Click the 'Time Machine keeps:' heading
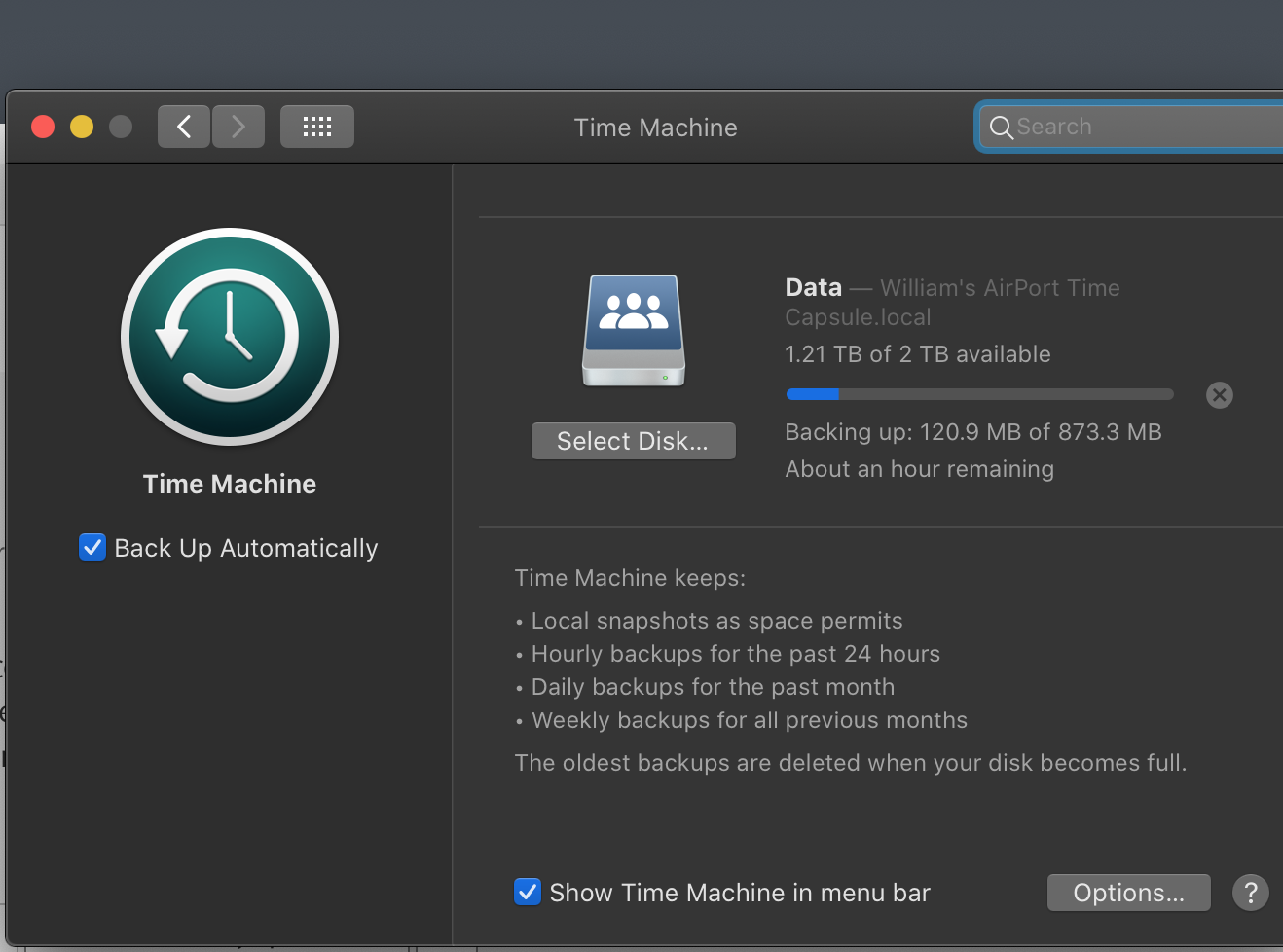1283x952 pixels. [x=630, y=578]
